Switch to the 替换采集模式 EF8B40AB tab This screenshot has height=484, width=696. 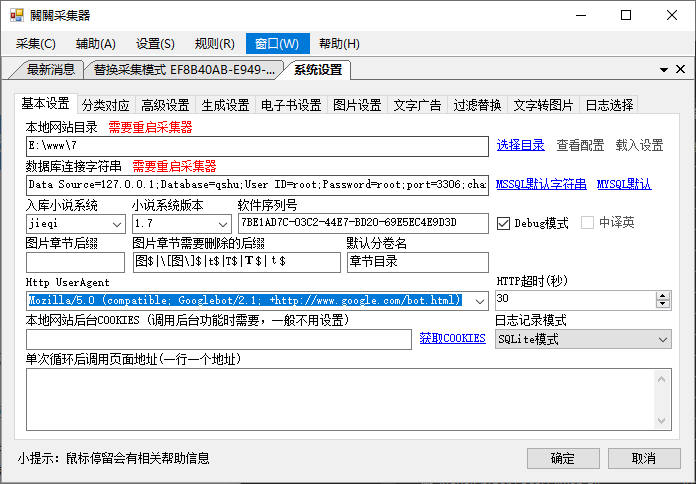pos(184,70)
